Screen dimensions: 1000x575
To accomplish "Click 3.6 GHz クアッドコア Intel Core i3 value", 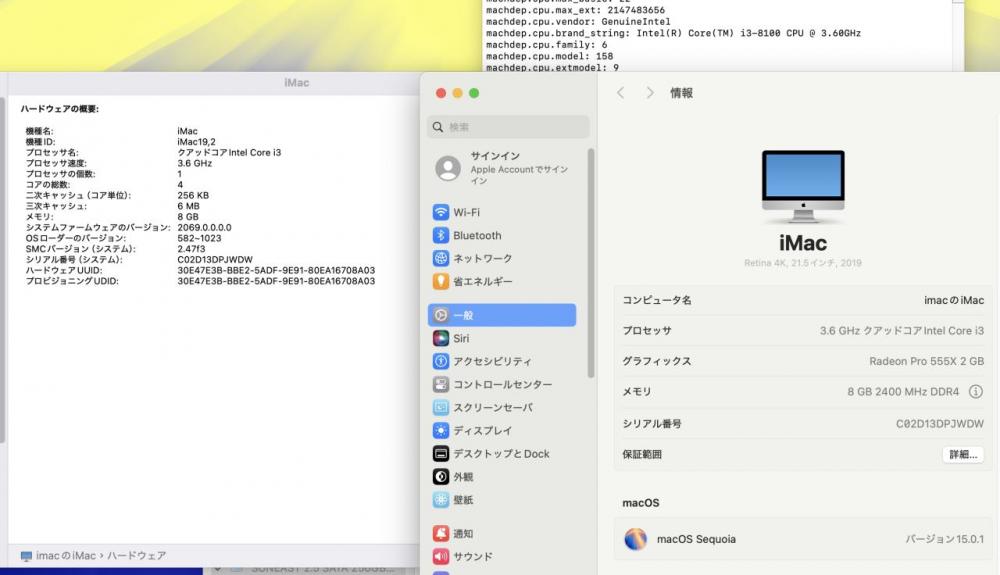I will tap(902, 330).
